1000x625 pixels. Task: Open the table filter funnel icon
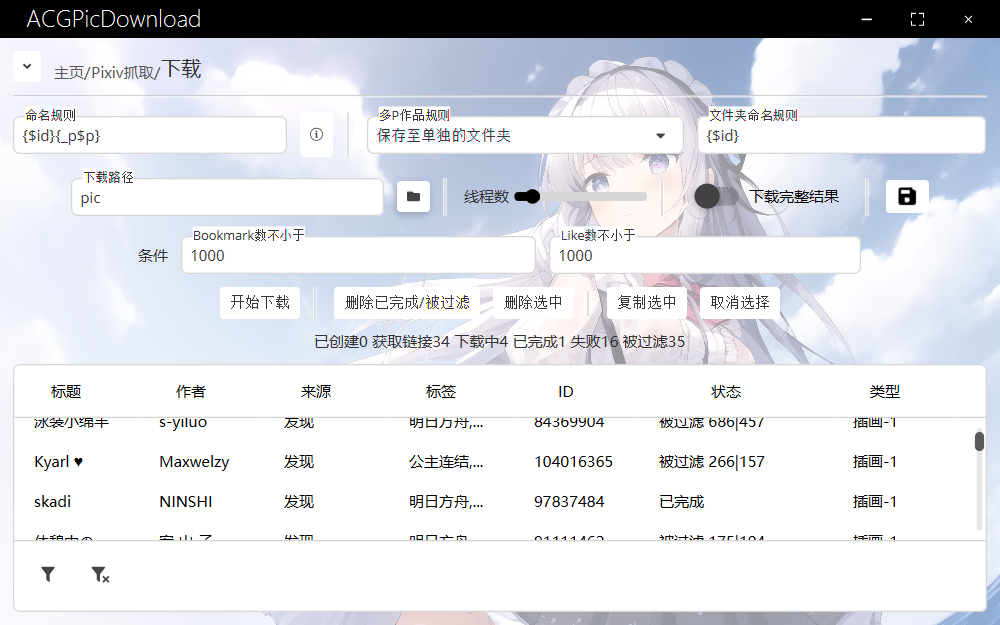[48, 575]
